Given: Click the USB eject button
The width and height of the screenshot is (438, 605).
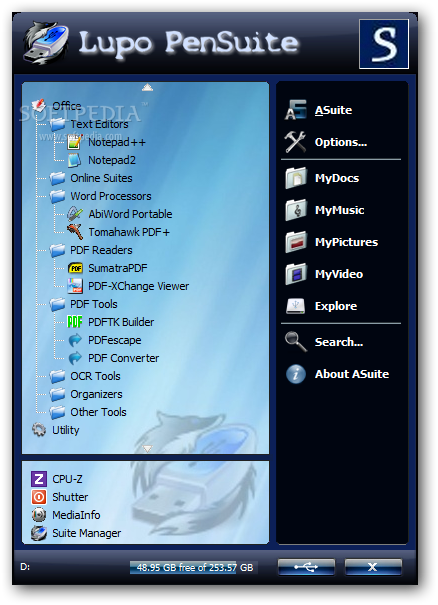Looking at the screenshot, I should tap(306, 567).
